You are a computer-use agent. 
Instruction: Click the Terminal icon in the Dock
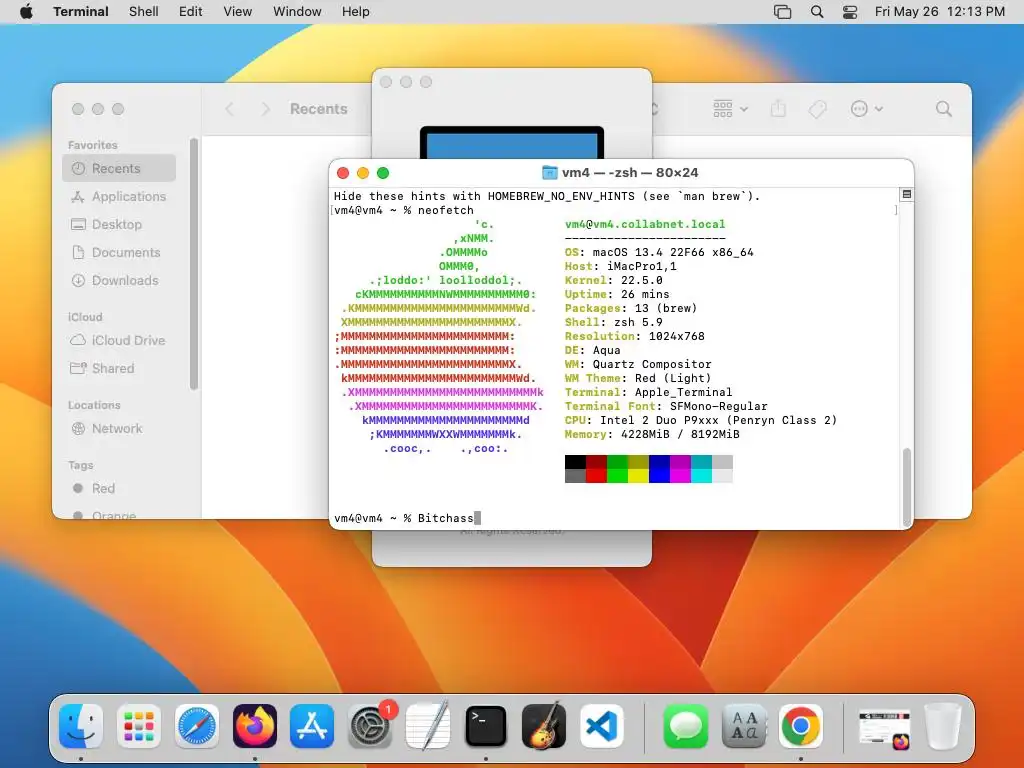point(486,726)
